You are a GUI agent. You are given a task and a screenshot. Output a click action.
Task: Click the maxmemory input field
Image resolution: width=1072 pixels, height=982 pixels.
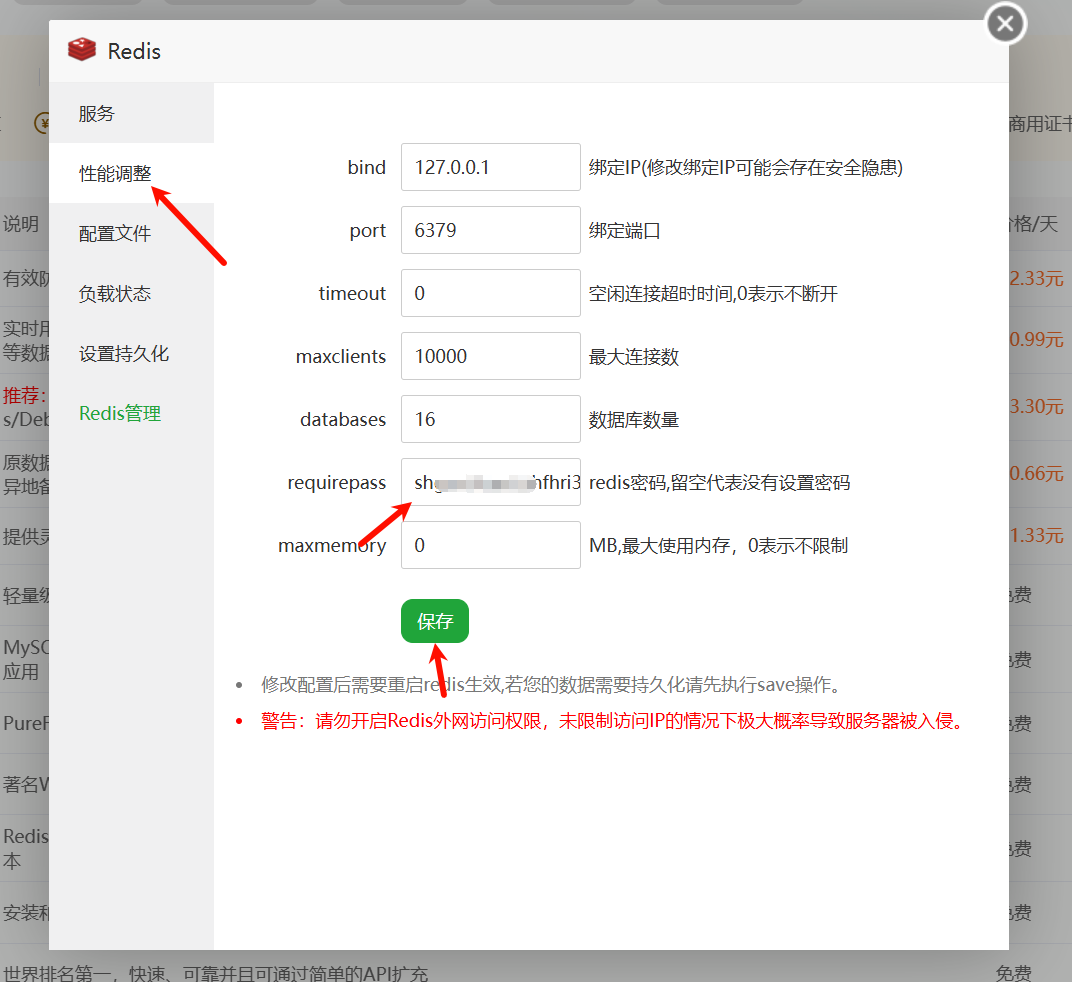coord(490,545)
